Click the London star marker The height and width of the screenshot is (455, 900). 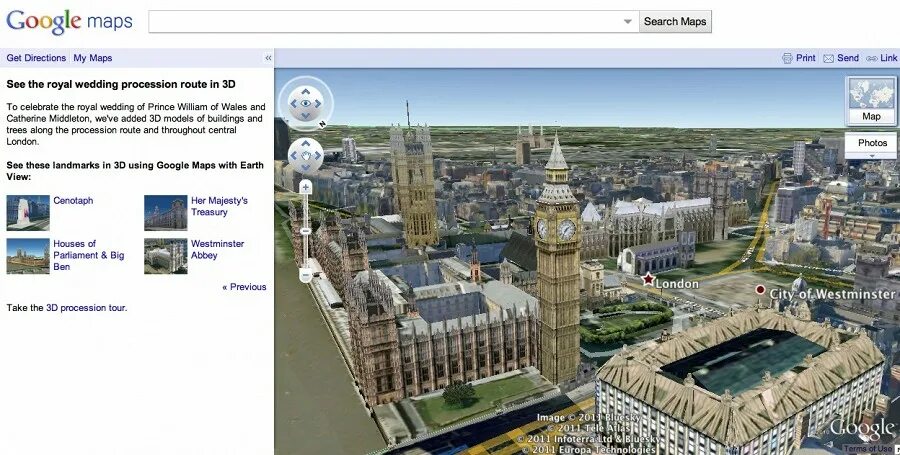click(648, 279)
